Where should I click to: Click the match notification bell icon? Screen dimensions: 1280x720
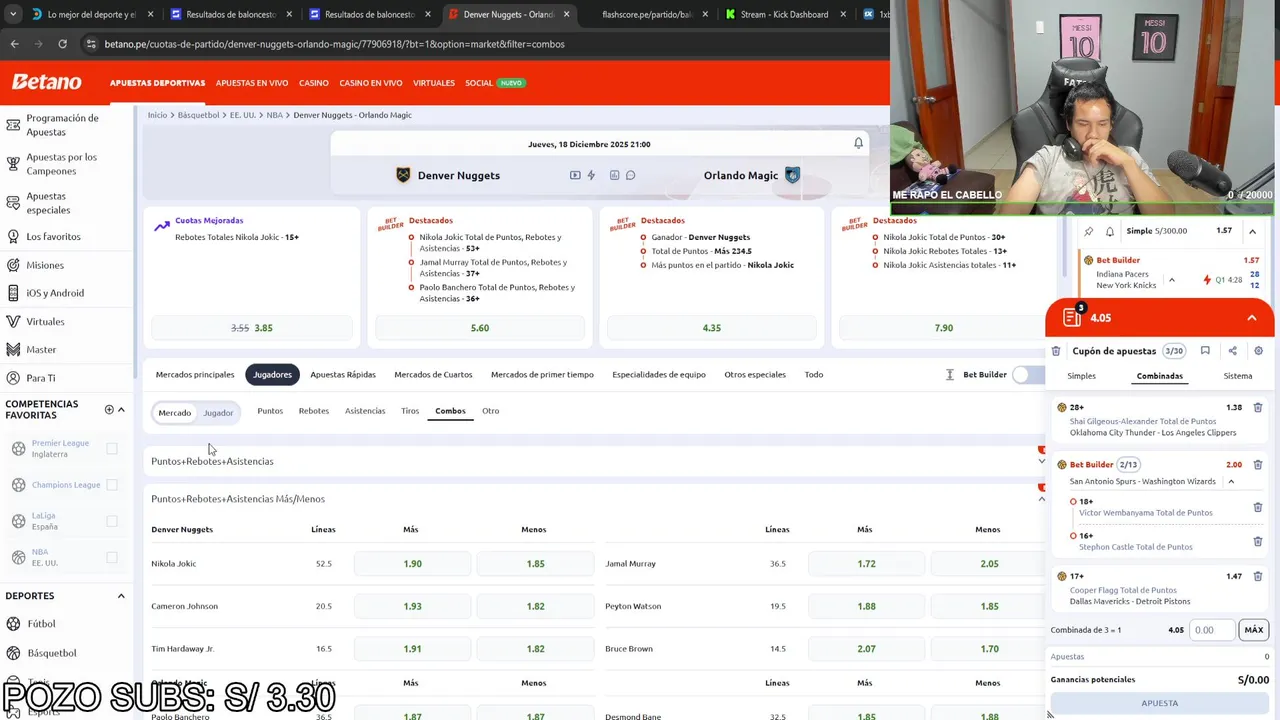coord(858,143)
